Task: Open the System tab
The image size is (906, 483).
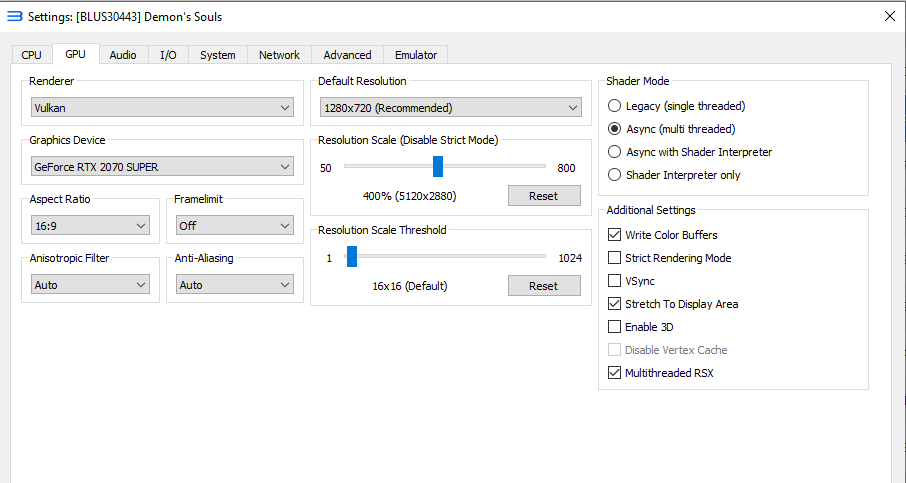Action: tap(218, 55)
